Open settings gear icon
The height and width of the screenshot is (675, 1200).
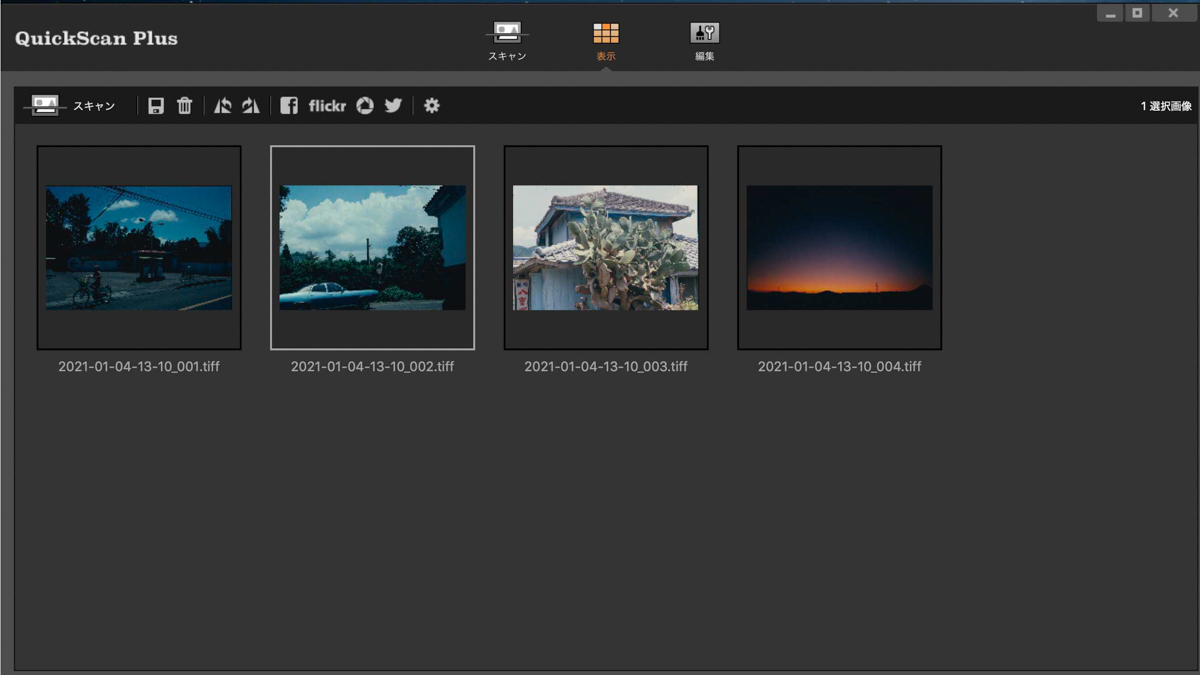432,106
